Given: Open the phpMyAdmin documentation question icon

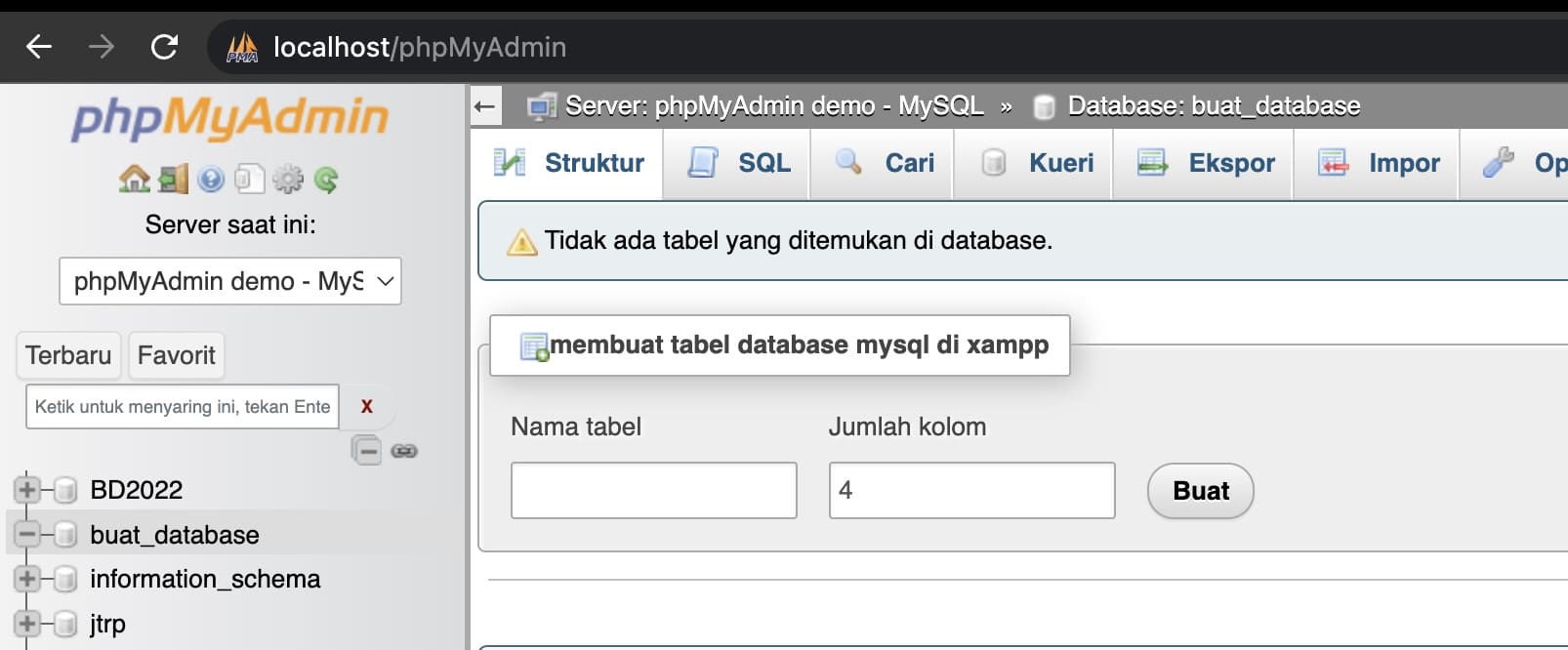Looking at the screenshot, I should pyautogui.click(x=211, y=179).
